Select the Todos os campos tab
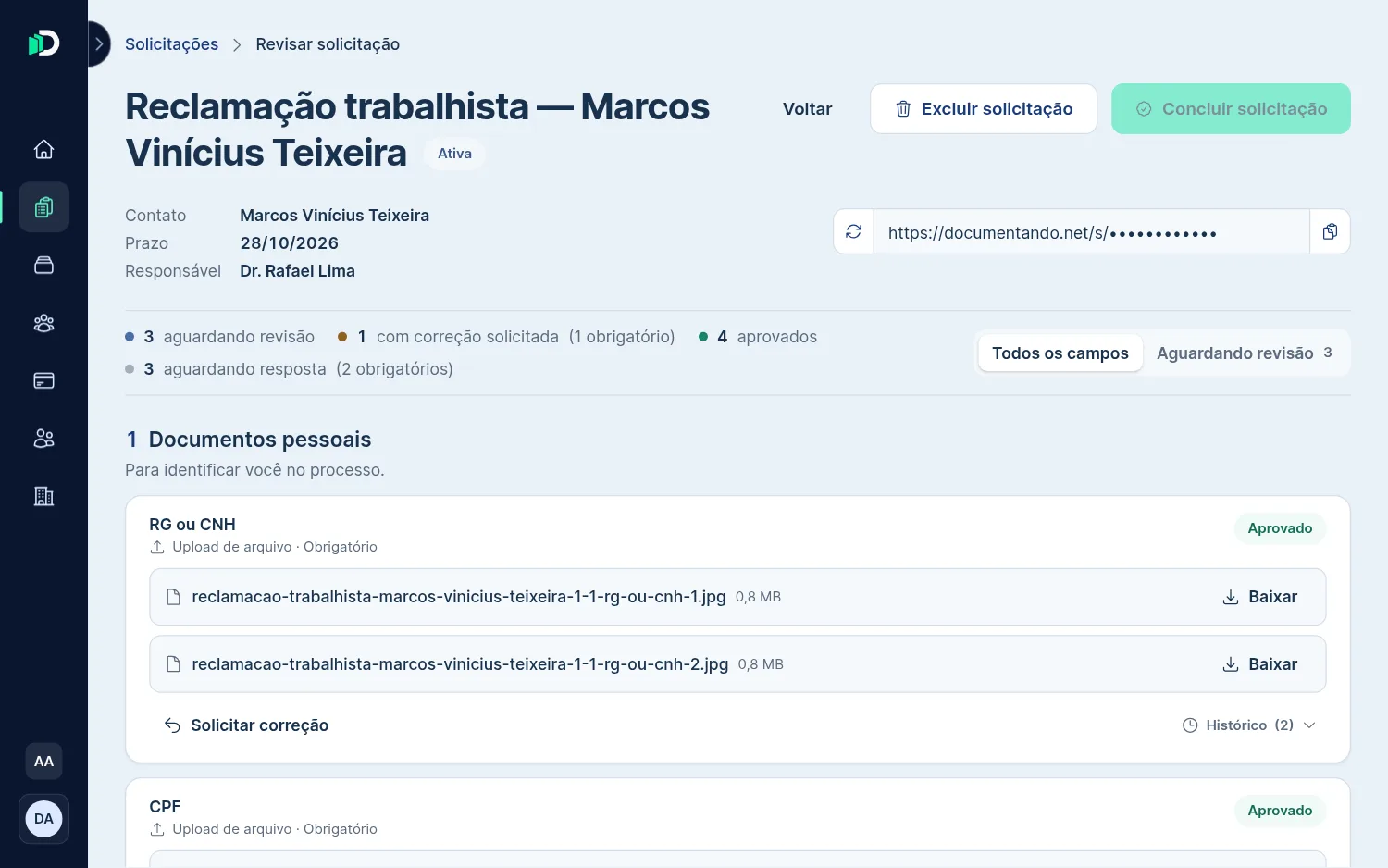 (1060, 353)
